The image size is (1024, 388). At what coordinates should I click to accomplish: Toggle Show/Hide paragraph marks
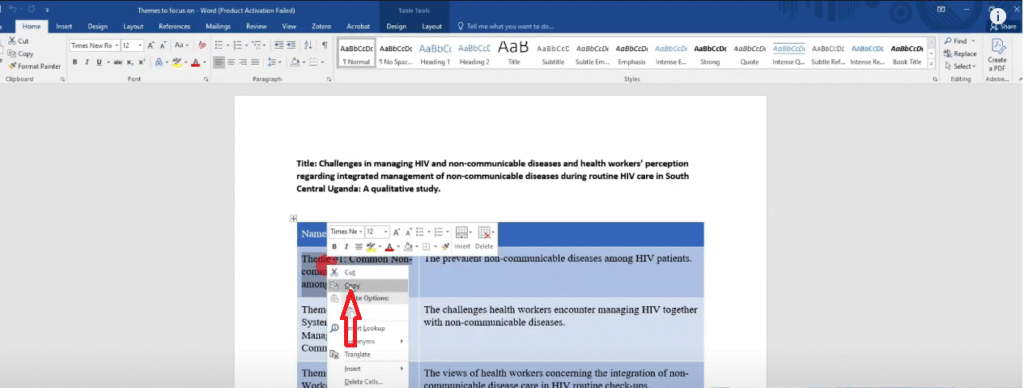click(325, 45)
